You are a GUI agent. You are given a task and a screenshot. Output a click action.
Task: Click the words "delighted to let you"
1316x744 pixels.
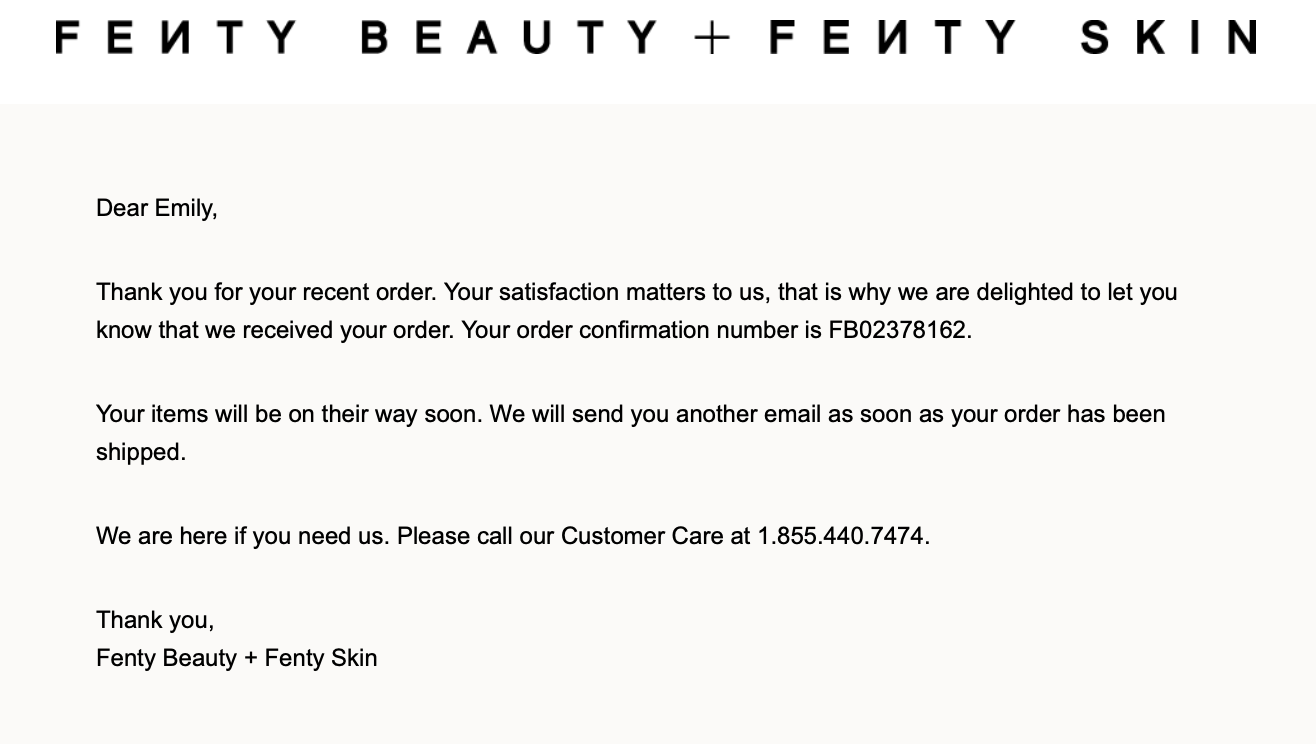(1077, 292)
